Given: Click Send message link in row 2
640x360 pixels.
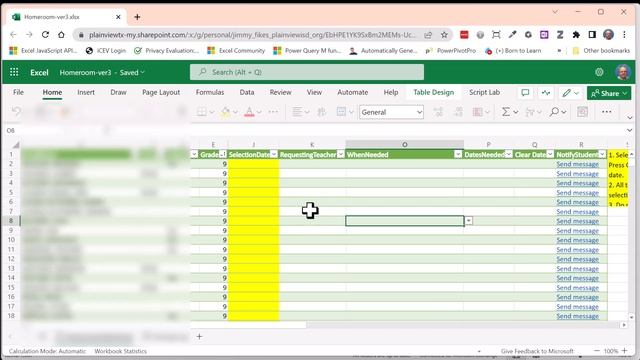Looking at the screenshot, I should [577, 164].
